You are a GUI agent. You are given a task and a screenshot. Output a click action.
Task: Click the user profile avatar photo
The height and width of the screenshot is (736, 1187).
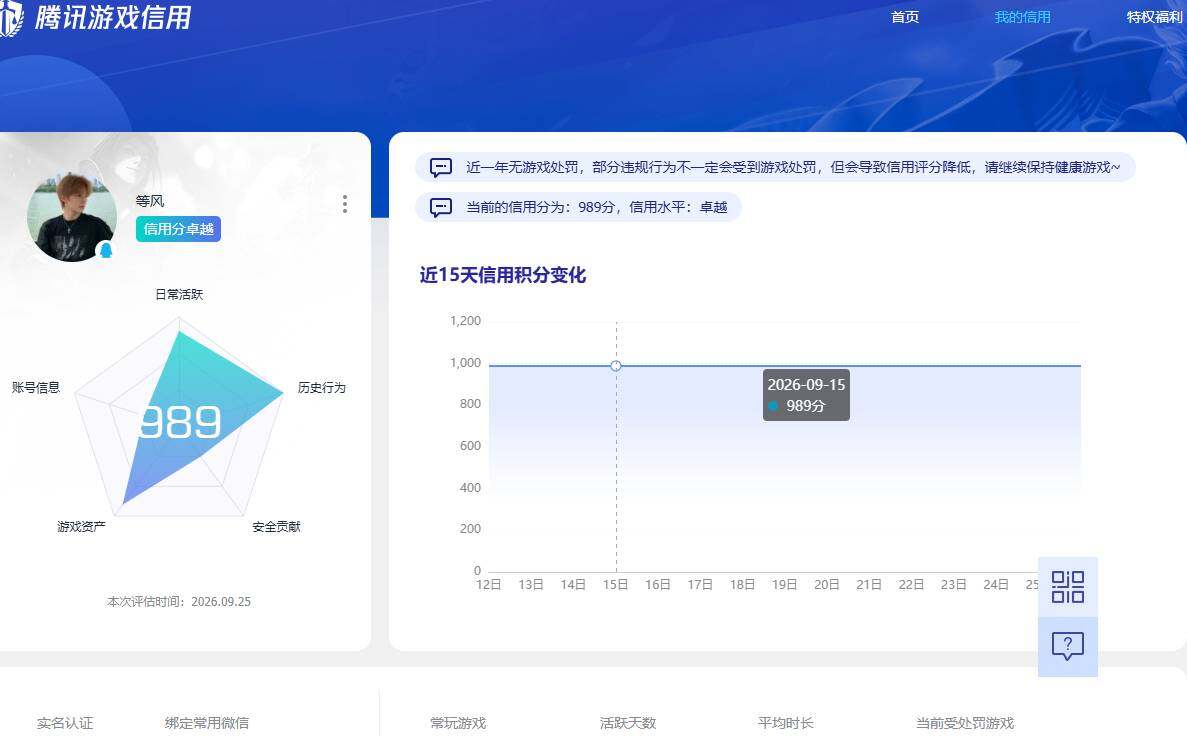72,217
